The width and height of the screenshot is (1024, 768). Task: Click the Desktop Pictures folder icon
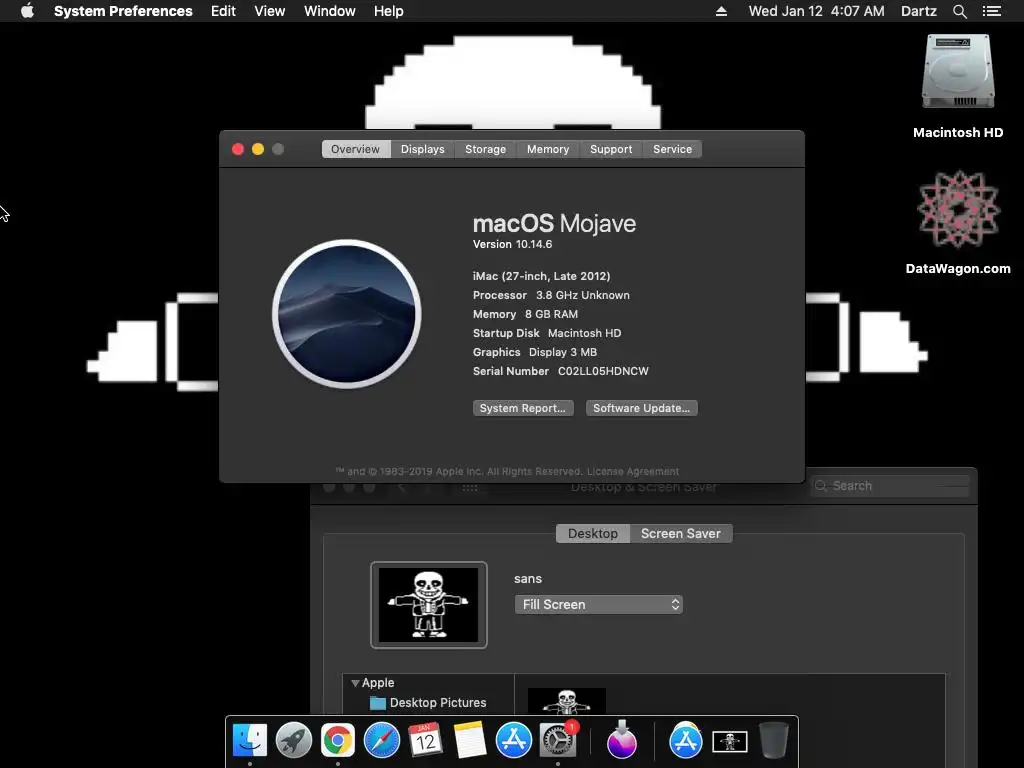click(377, 703)
